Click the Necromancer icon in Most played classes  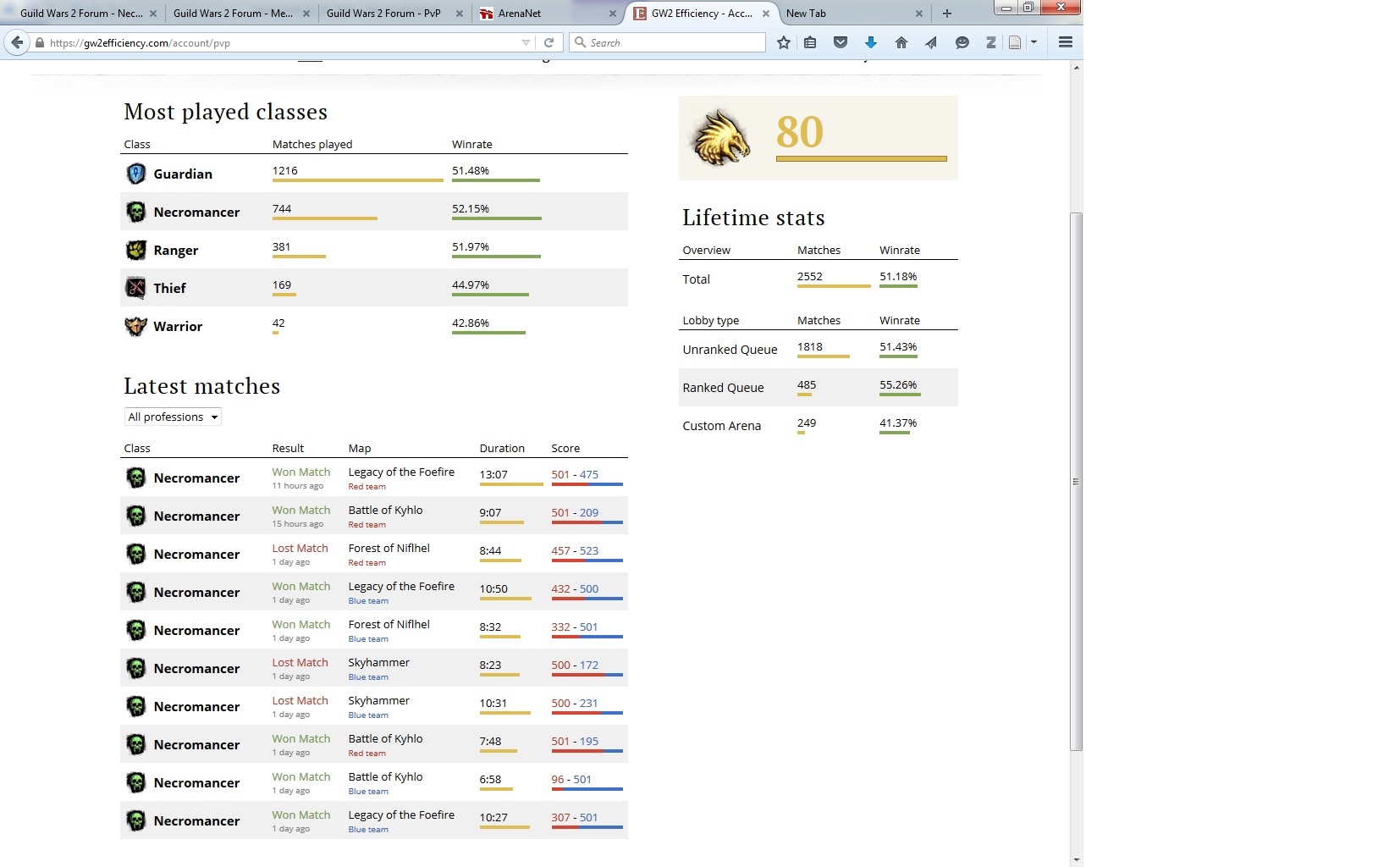pyautogui.click(x=135, y=212)
